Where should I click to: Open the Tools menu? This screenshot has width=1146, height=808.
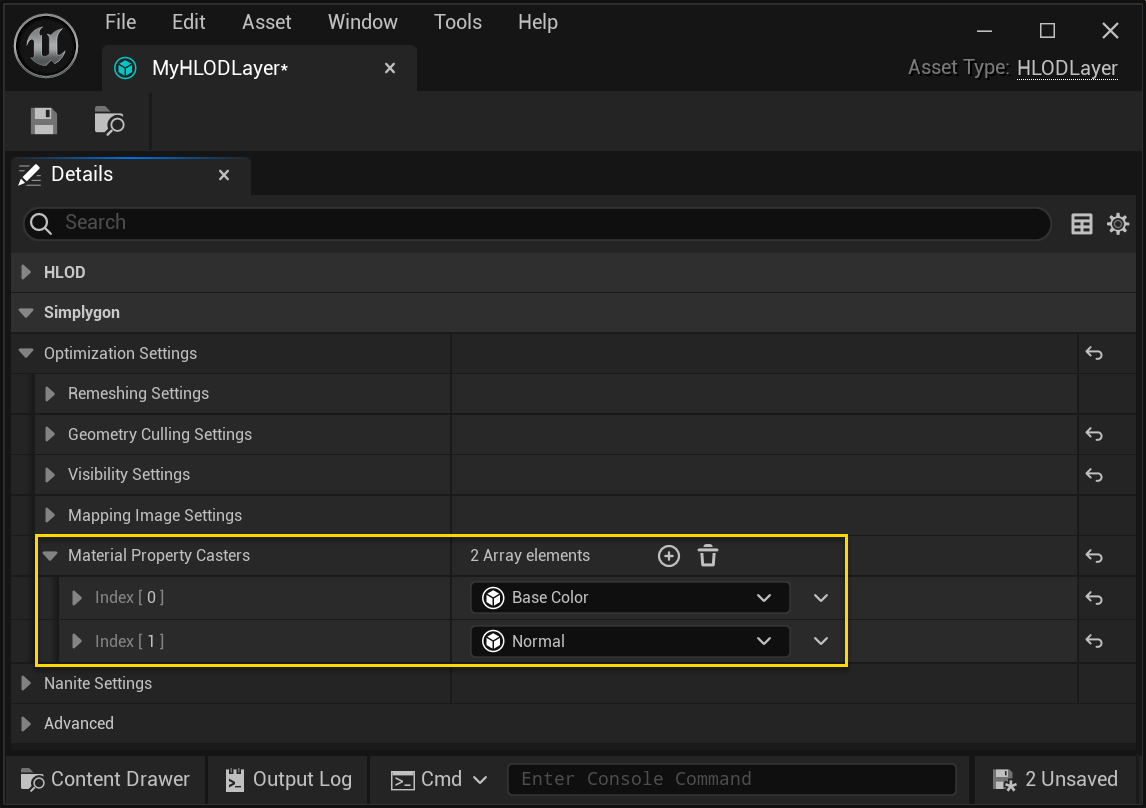click(x=458, y=22)
